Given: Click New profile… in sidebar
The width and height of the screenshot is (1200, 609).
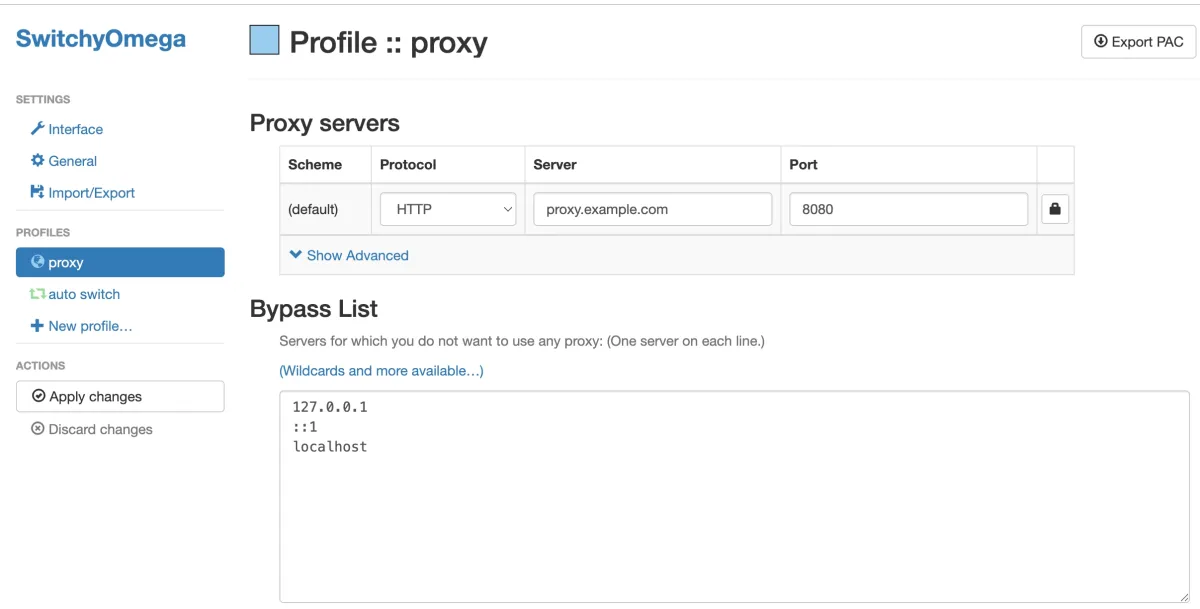Looking at the screenshot, I should tap(82, 326).
